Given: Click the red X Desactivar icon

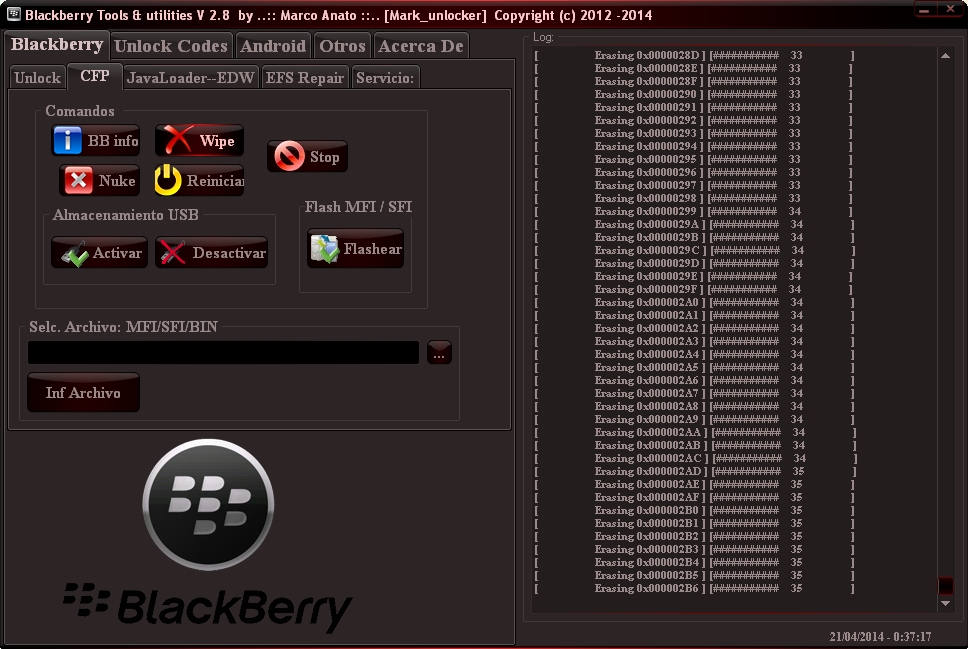Looking at the screenshot, I should click(x=172, y=253).
